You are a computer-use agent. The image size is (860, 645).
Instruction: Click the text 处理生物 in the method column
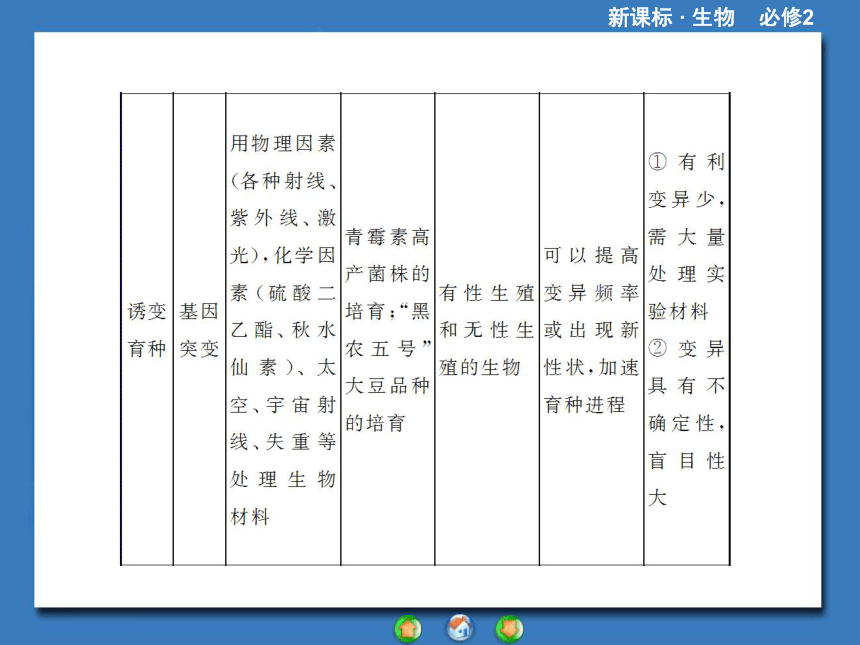[x=282, y=479]
